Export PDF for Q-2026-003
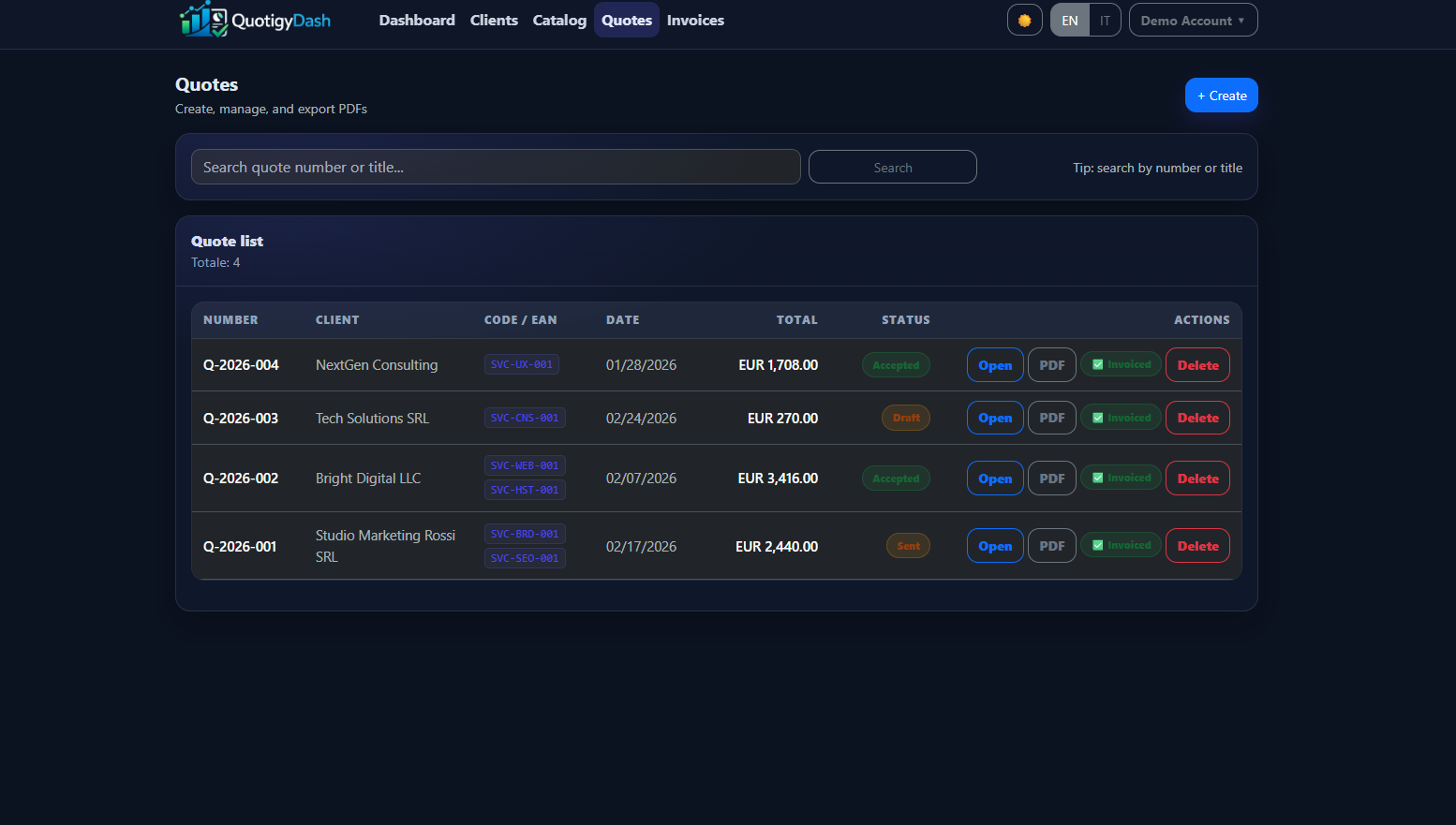 [x=1051, y=418]
